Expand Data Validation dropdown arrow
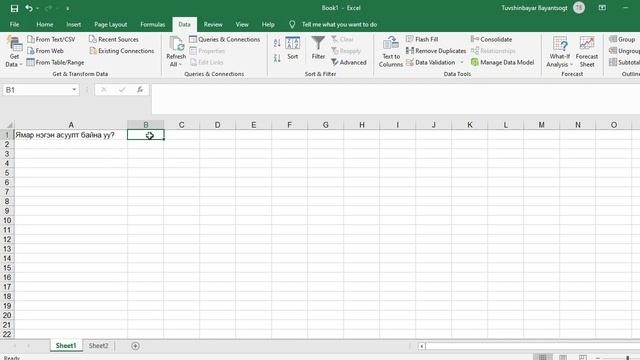640x360 pixels. pos(462,62)
